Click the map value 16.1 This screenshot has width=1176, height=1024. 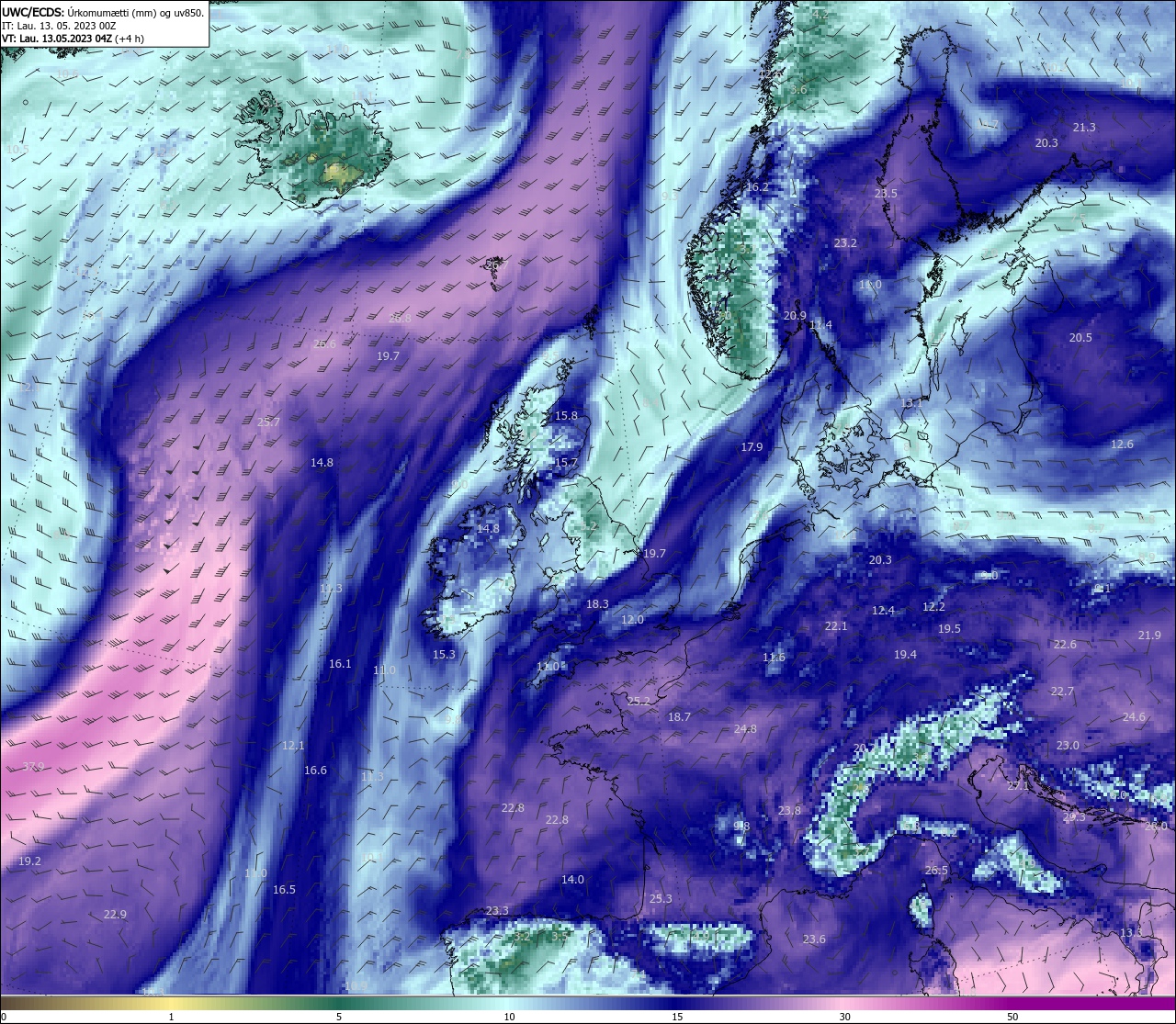click(340, 664)
